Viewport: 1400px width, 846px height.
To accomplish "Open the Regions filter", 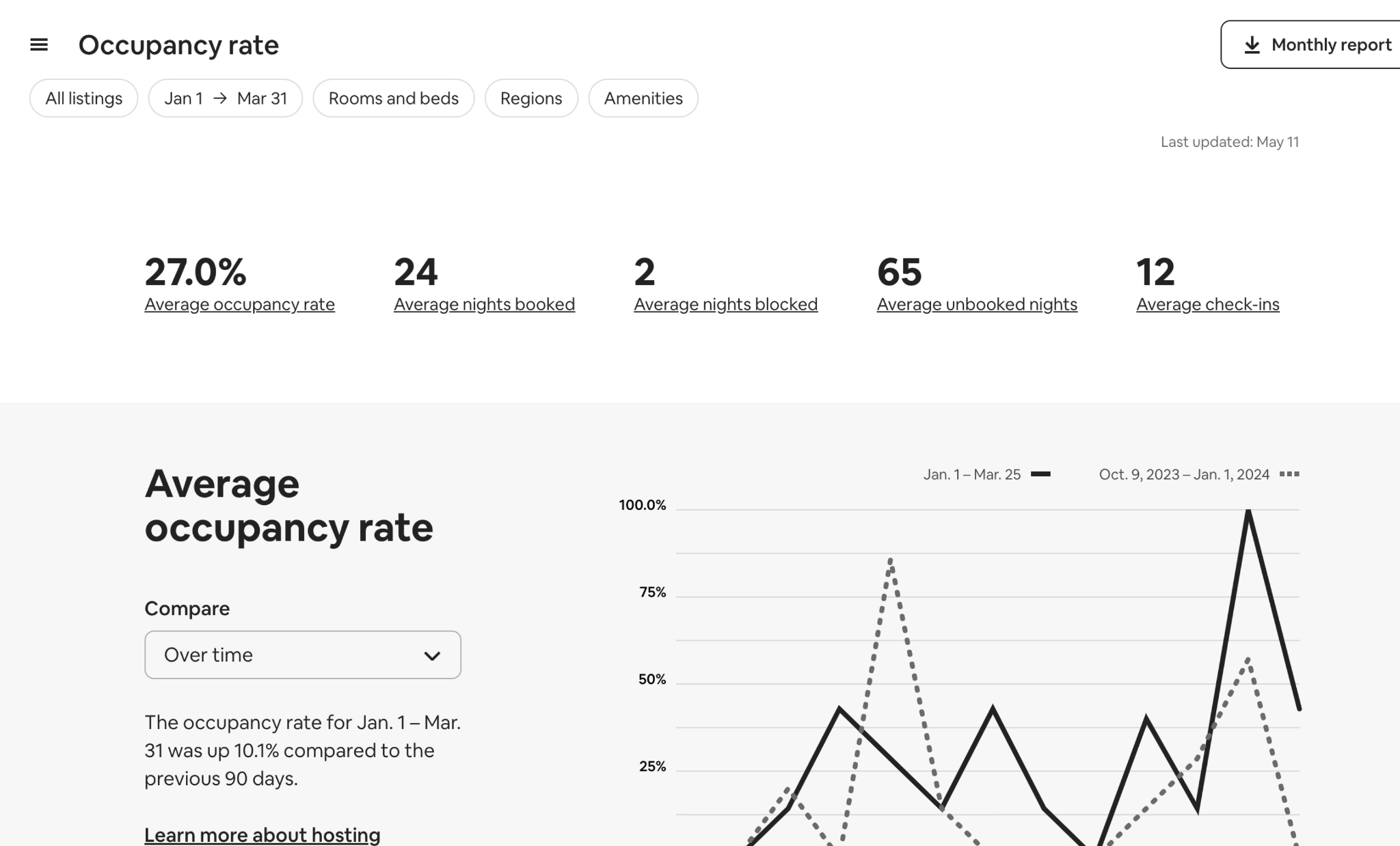I will [531, 98].
